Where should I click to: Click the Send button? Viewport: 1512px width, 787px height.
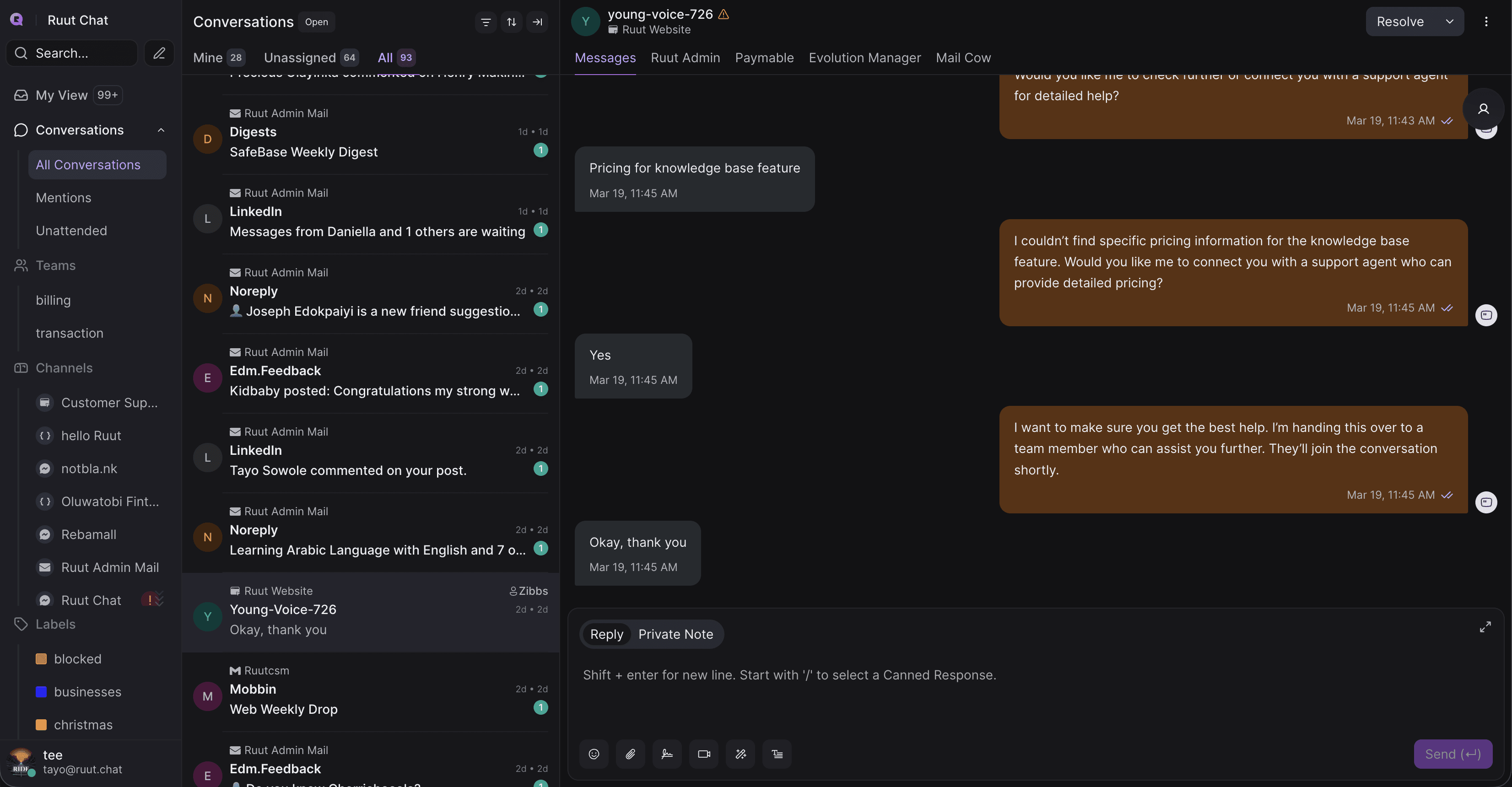(x=1453, y=754)
